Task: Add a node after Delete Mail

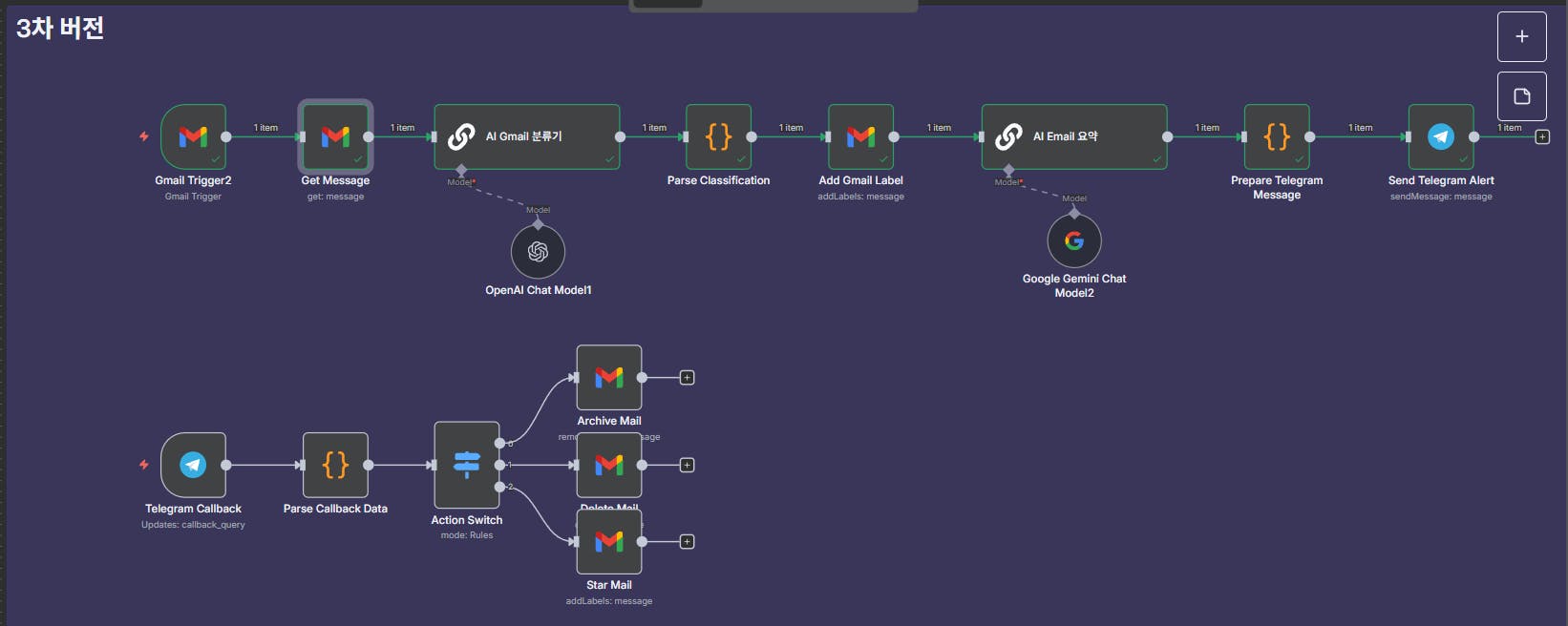Action: pos(687,465)
